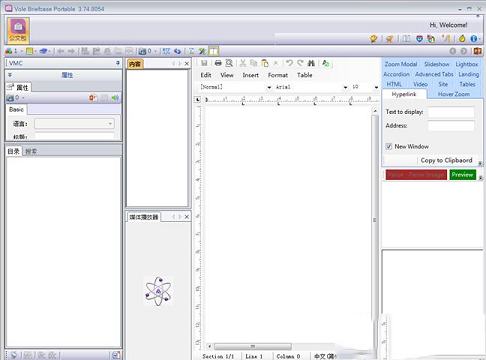
Task: Click the Address input field
Action: [x=451, y=126]
